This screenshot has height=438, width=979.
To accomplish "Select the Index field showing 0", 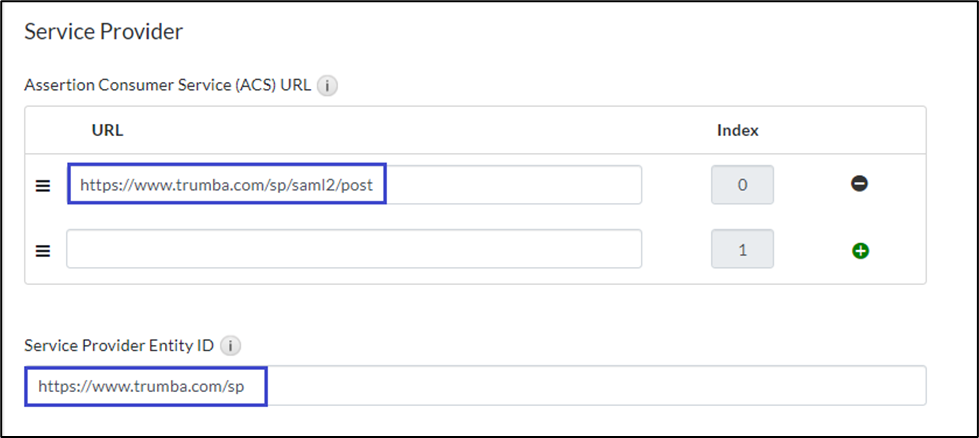I will [x=742, y=185].
